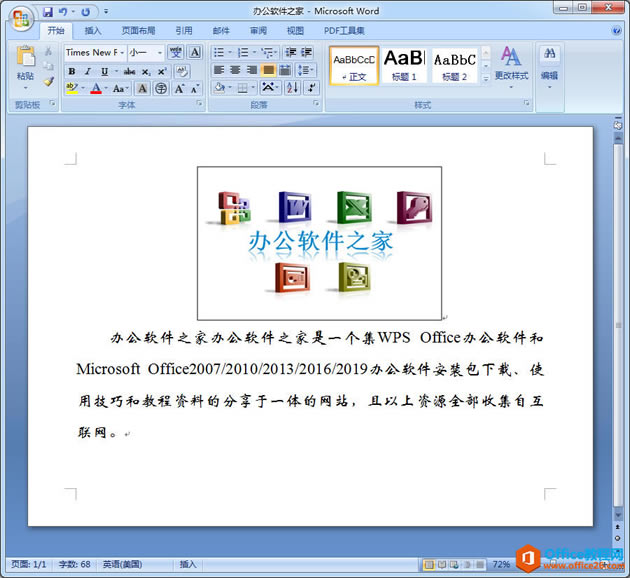
Task: Click the Cut scissors icon
Action: point(48,51)
